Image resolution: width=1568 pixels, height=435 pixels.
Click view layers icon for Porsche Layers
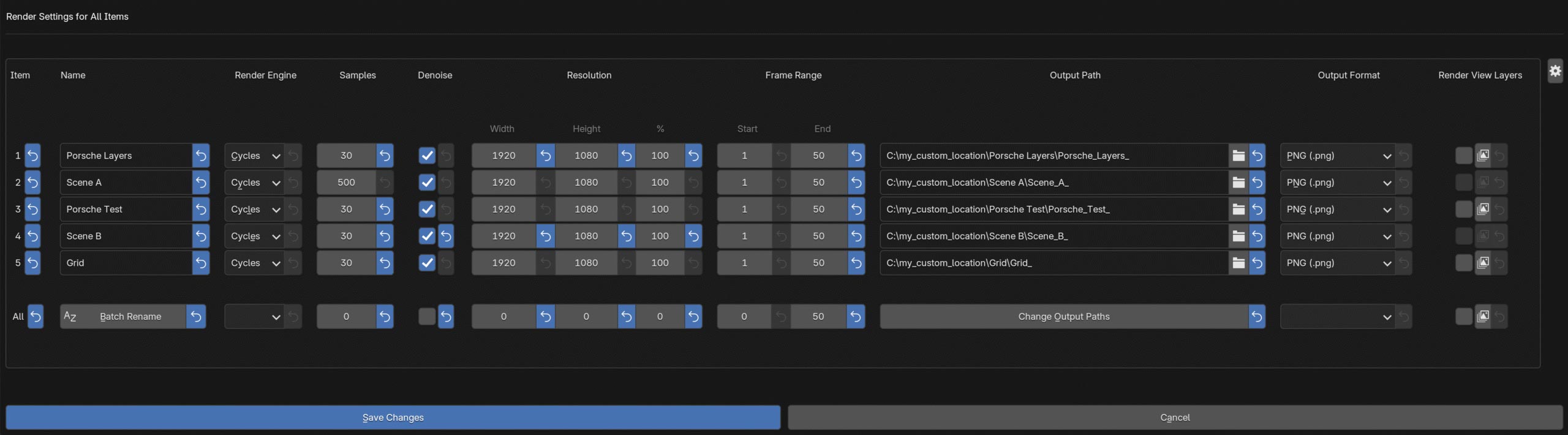coord(1483,156)
